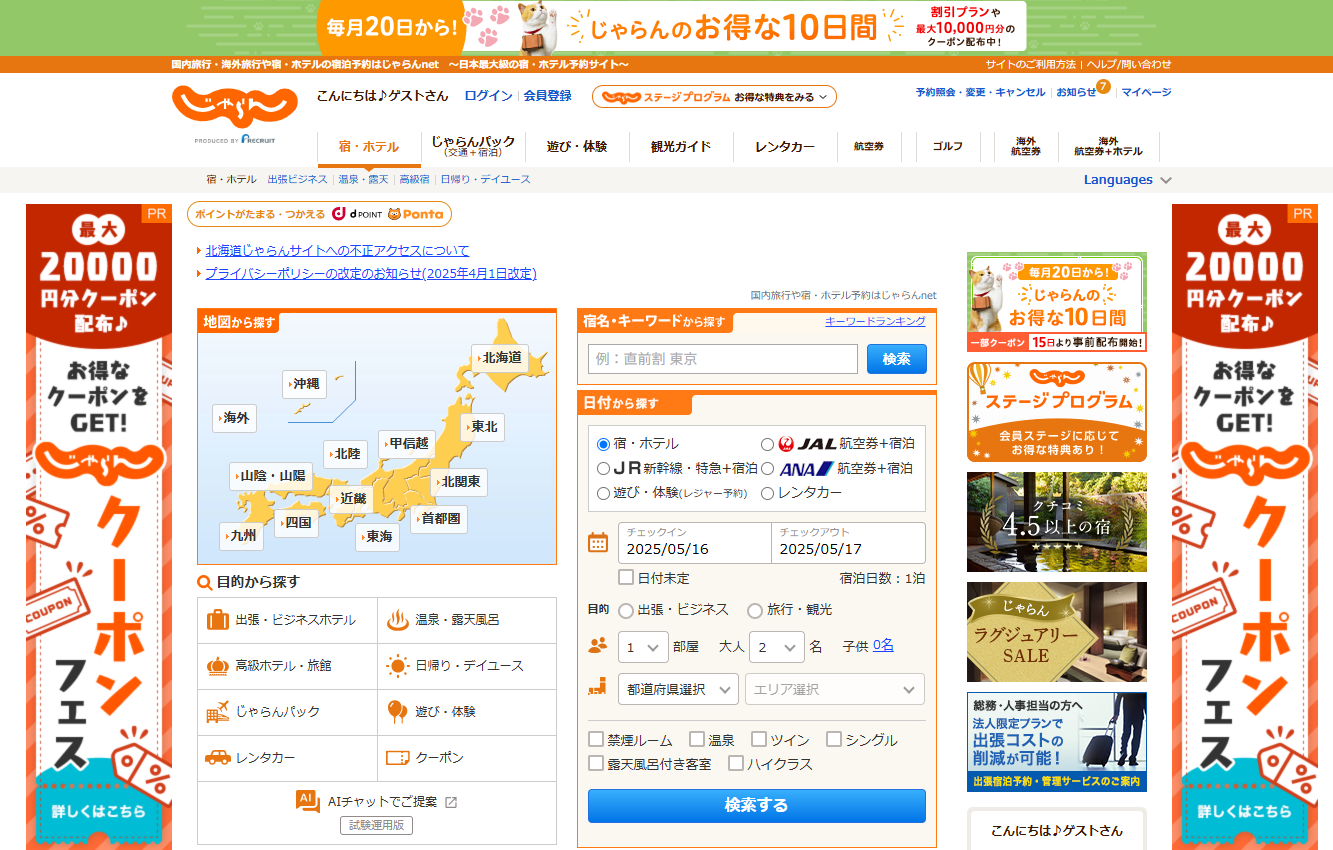Image resolution: width=1333 pixels, height=850 pixels.
Task: Click the お知らせ notification badge 7
Action: pyautogui.click(x=1103, y=86)
